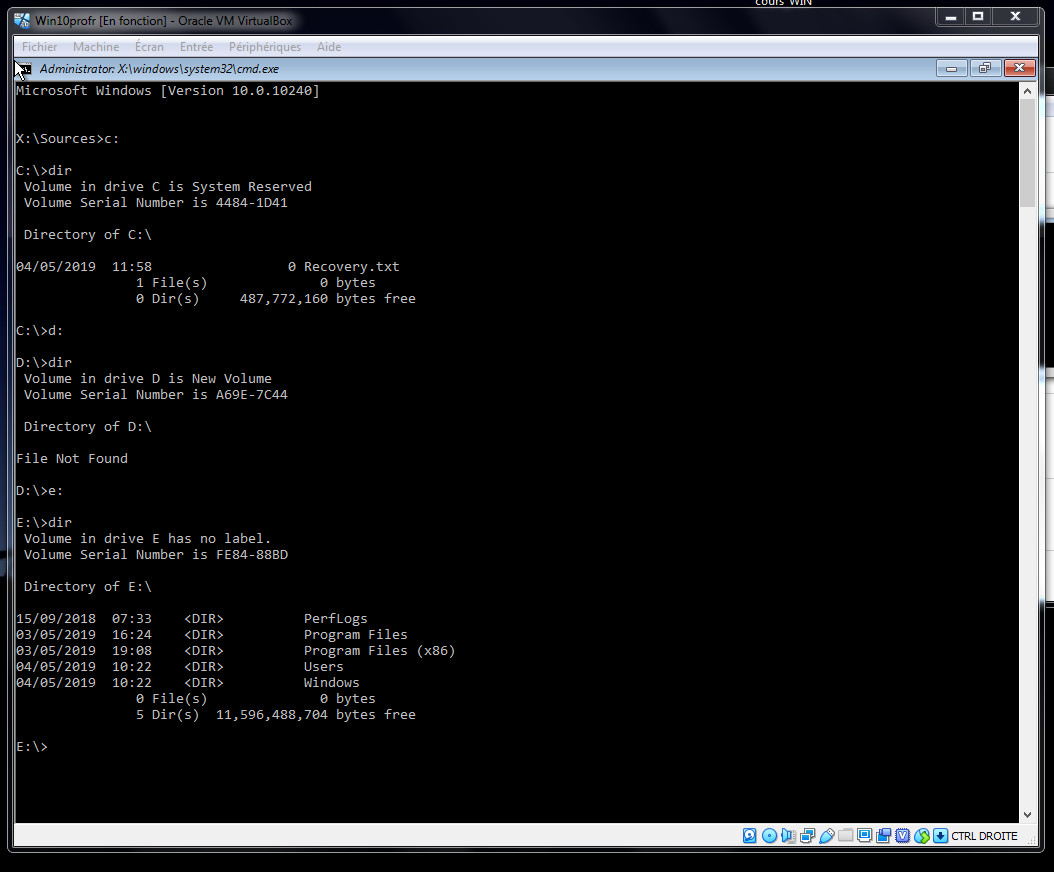Click the Users directory entry
Viewport: 1054px width, 872px height.
point(323,667)
